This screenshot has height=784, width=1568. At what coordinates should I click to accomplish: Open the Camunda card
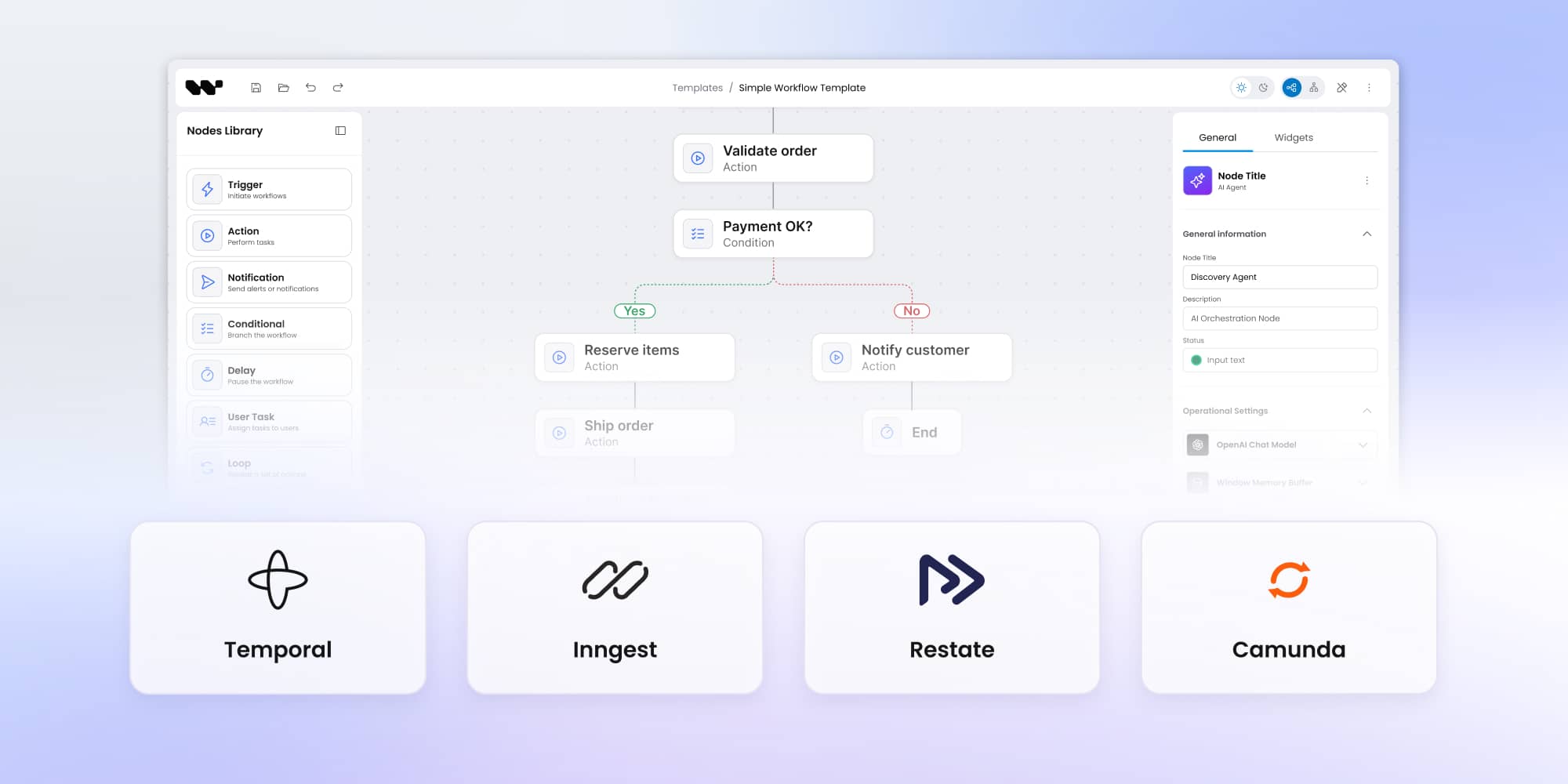pos(1289,608)
